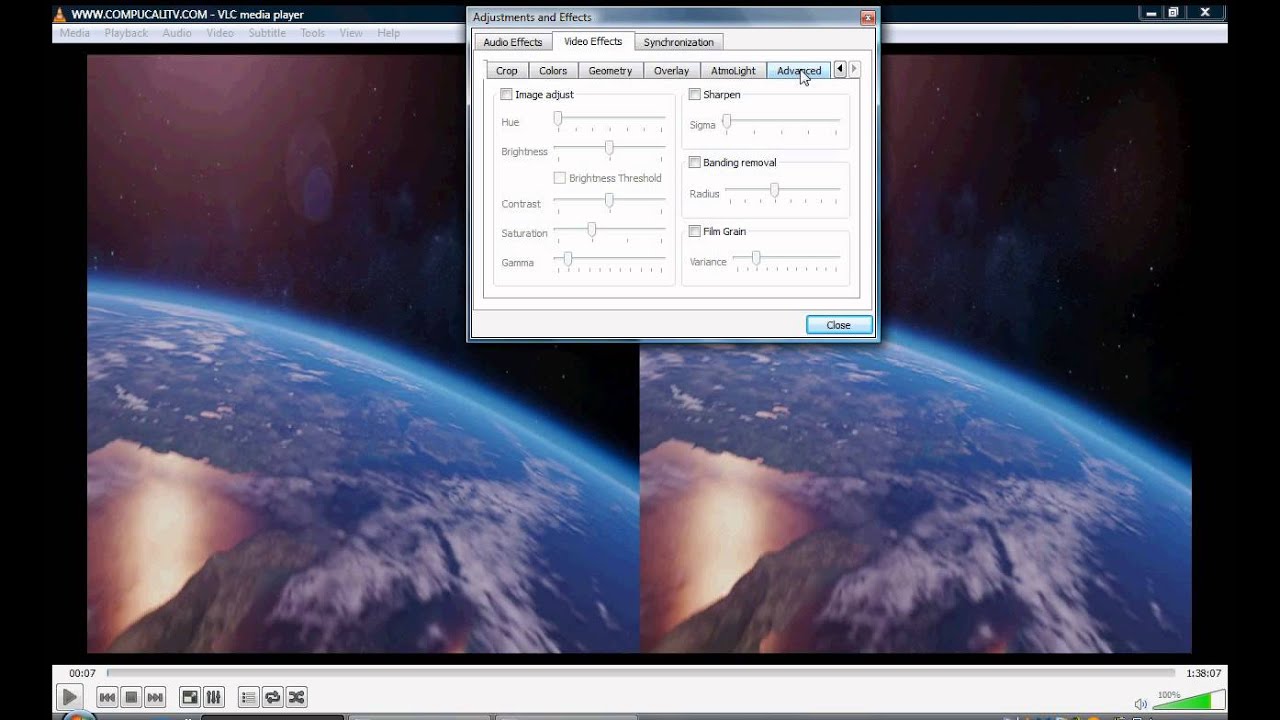Click the Windows Start orb
Screen dimensions: 1280x720
78,716
